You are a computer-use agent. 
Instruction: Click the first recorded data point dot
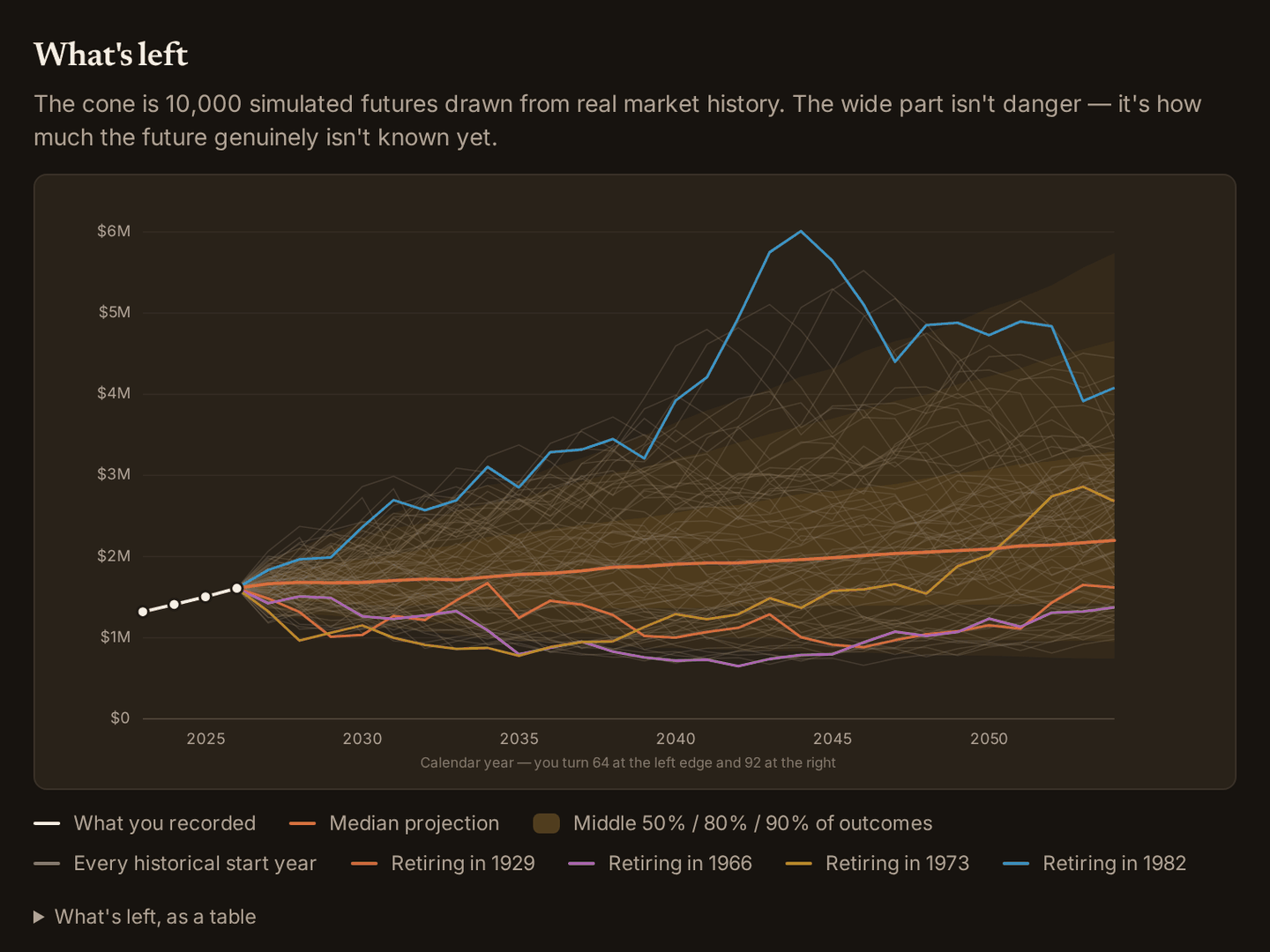click(143, 612)
